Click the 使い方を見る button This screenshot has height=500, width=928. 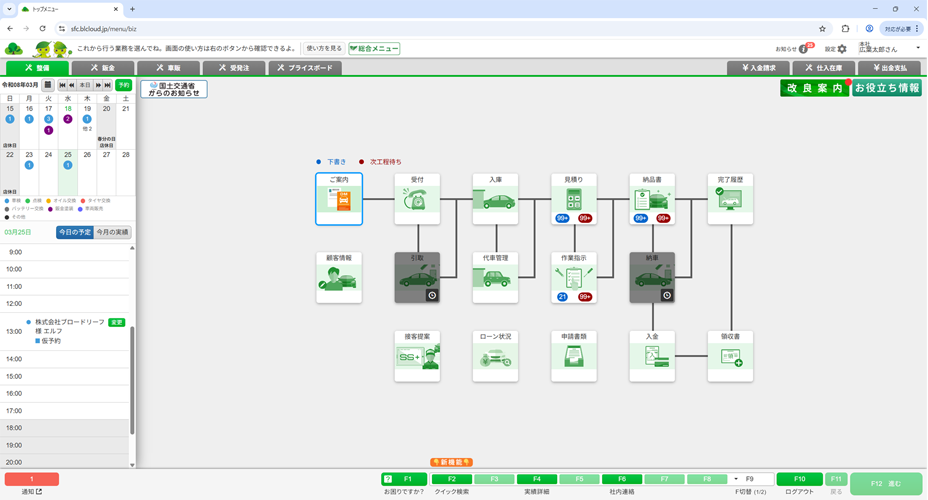tap(323, 48)
